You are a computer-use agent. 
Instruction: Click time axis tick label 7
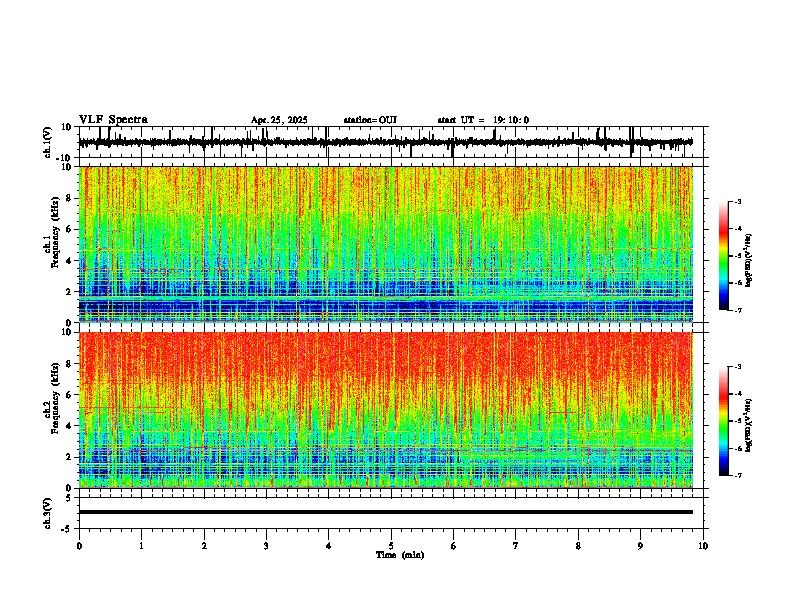[x=516, y=546]
